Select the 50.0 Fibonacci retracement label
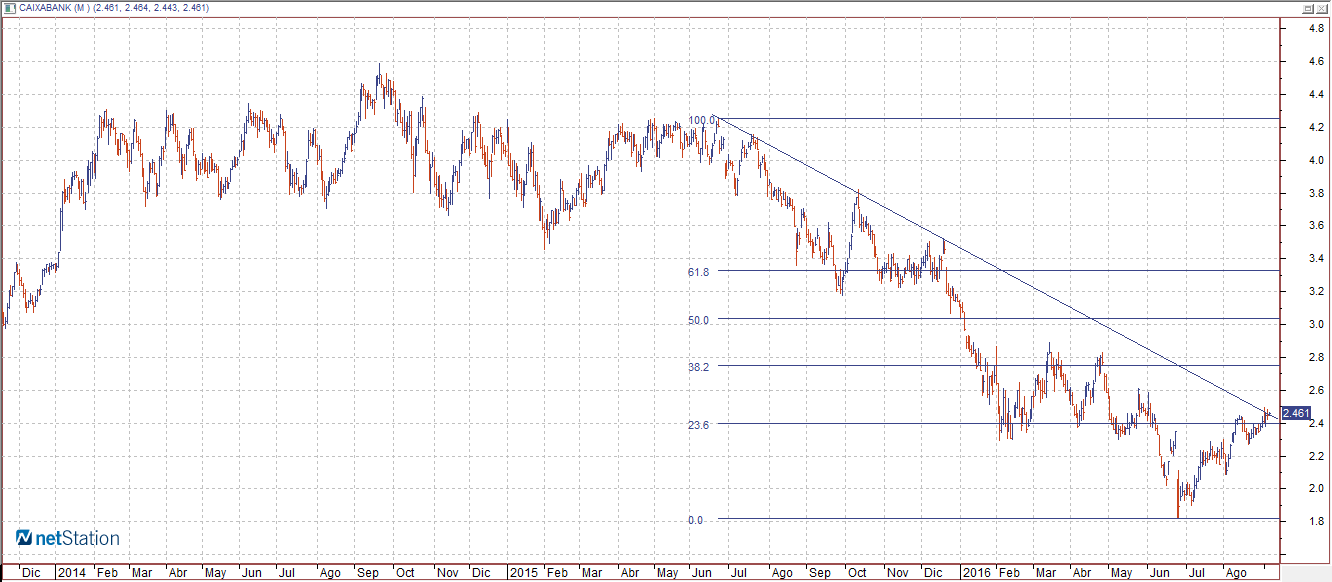Image resolution: width=1332 pixels, height=582 pixels. coord(698,320)
